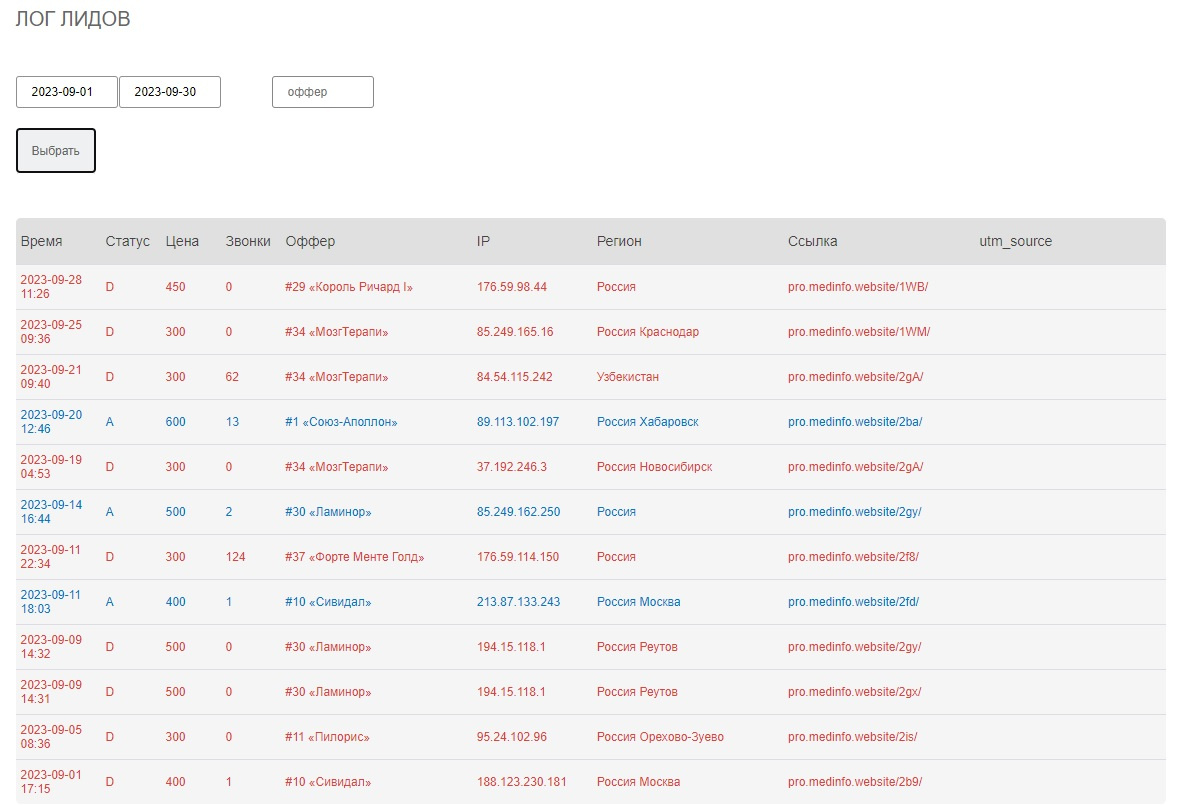The image size is (1179, 805).
Task: Open link pro.medinfo.website/2gA/ in the Узбекистан row
Action: [x=856, y=377]
